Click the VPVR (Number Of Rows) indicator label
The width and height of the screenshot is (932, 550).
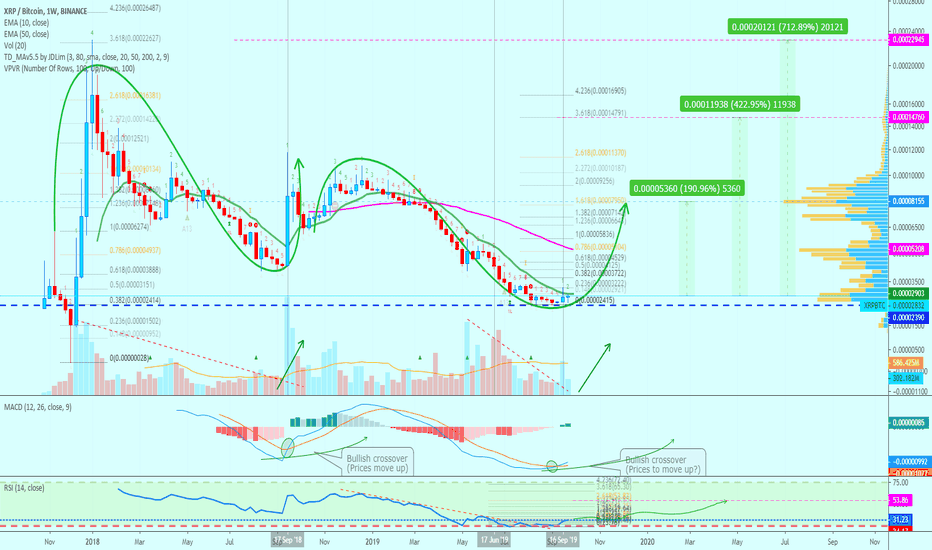(x=69, y=68)
